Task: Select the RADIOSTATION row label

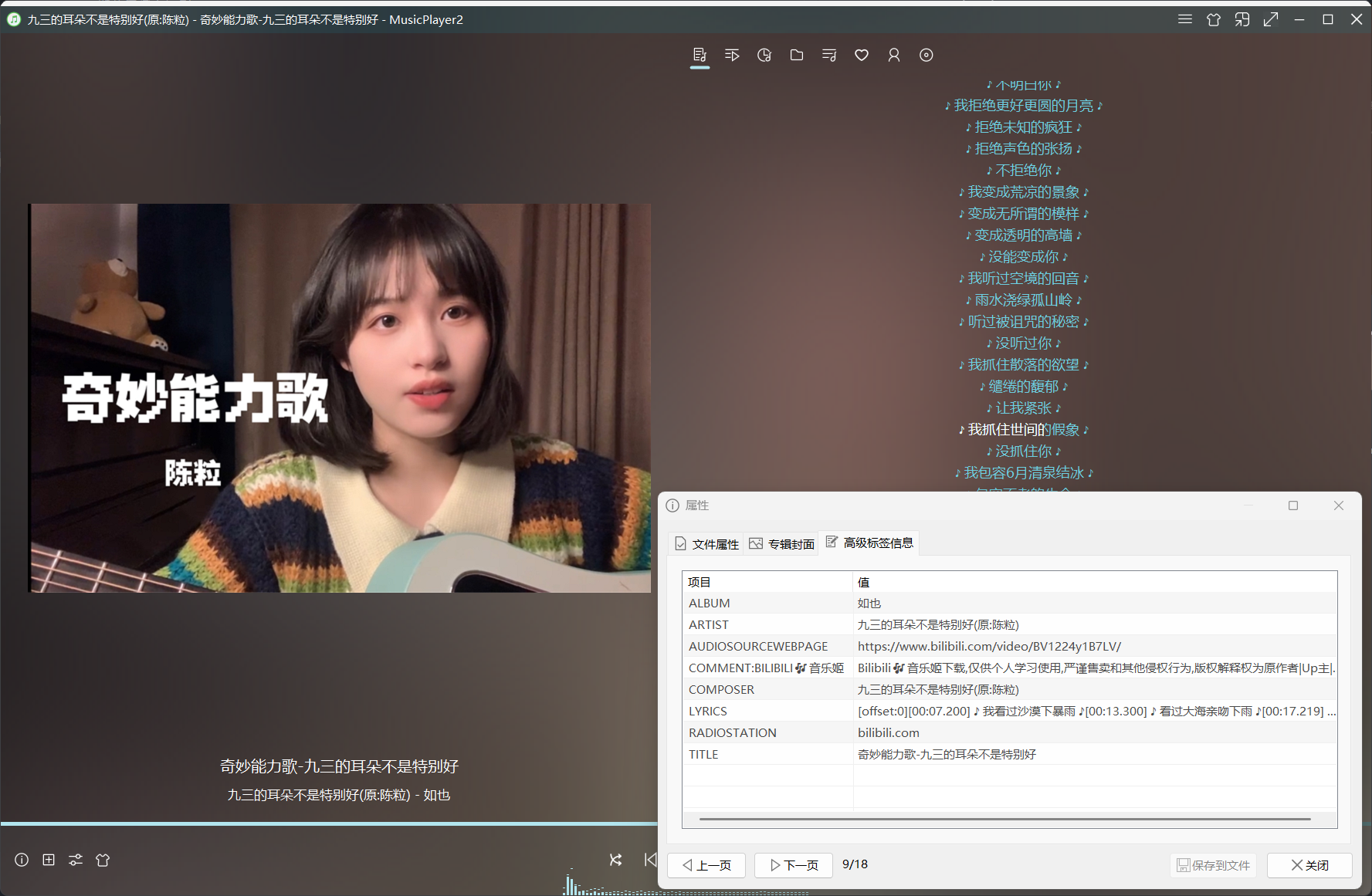Action: pos(733,732)
